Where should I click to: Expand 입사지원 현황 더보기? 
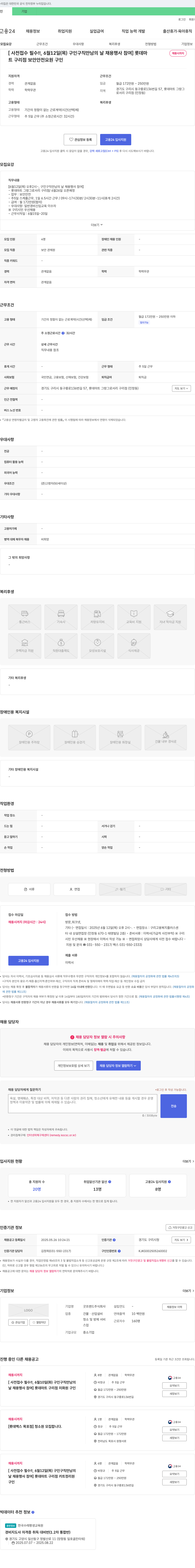[188, 1161]
